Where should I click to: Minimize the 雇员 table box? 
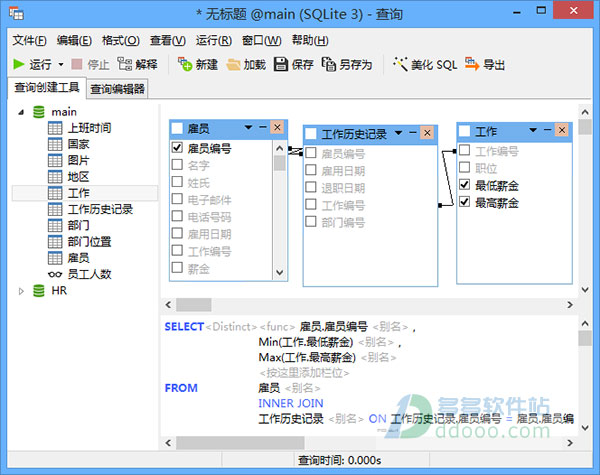pyautogui.click(x=263, y=127)
